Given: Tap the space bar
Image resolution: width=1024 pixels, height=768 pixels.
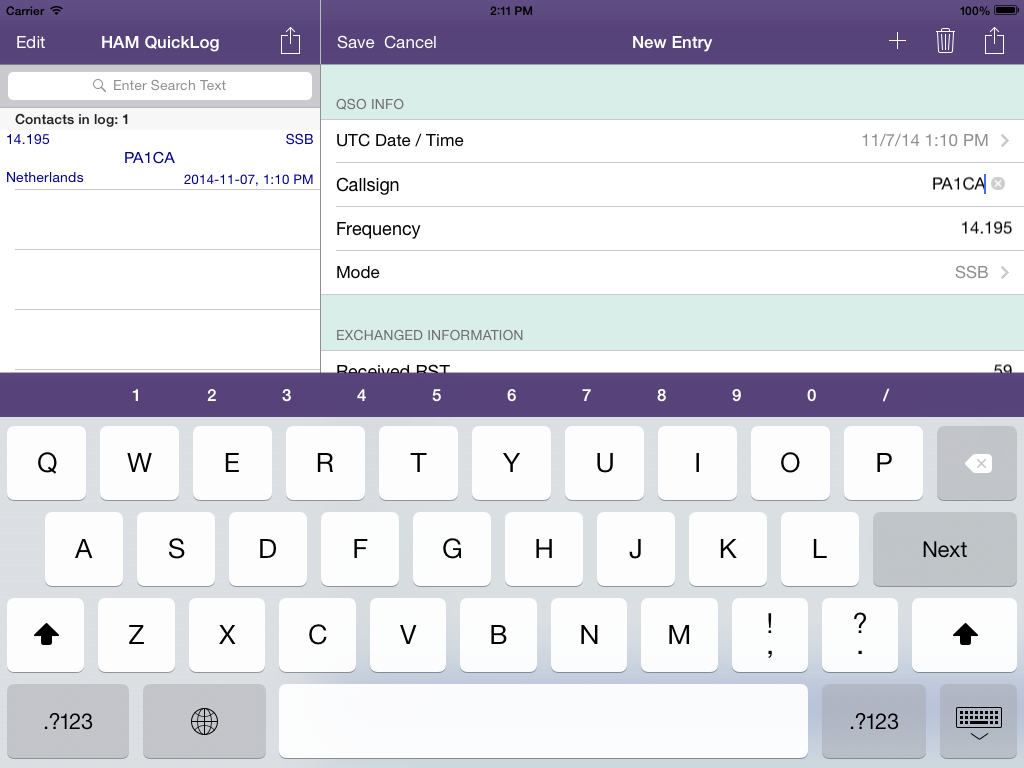Looking at the screenshot, I should coord(543,721).
